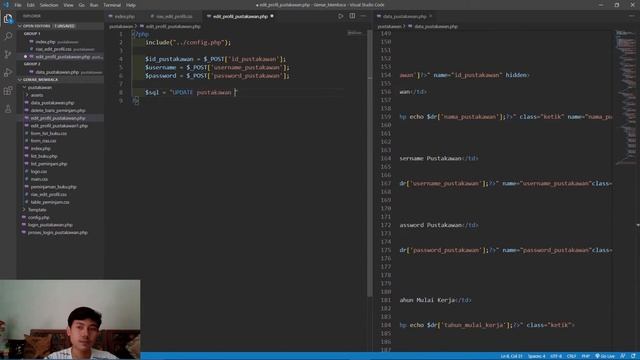
Task: Switch to the nav_edit_profil.css editor tab
Action: (174, 16)
